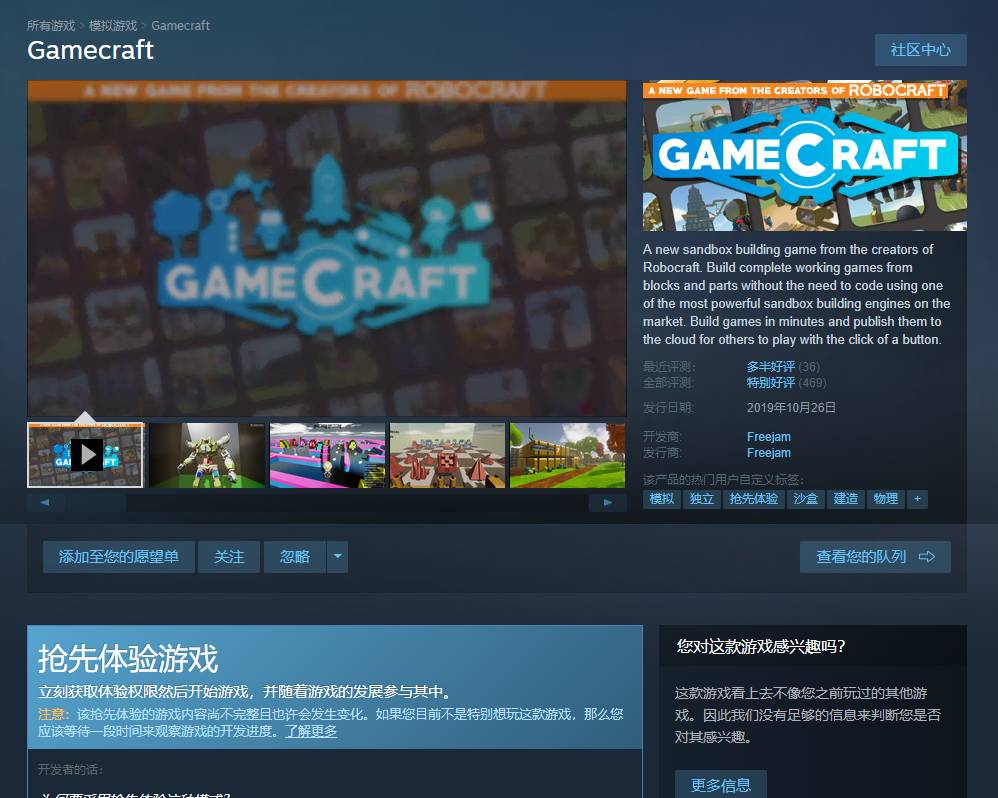This screenshot has height=798, width=998.
Task: Open recent reviews 多半好评 link
Action: point(770,367)
